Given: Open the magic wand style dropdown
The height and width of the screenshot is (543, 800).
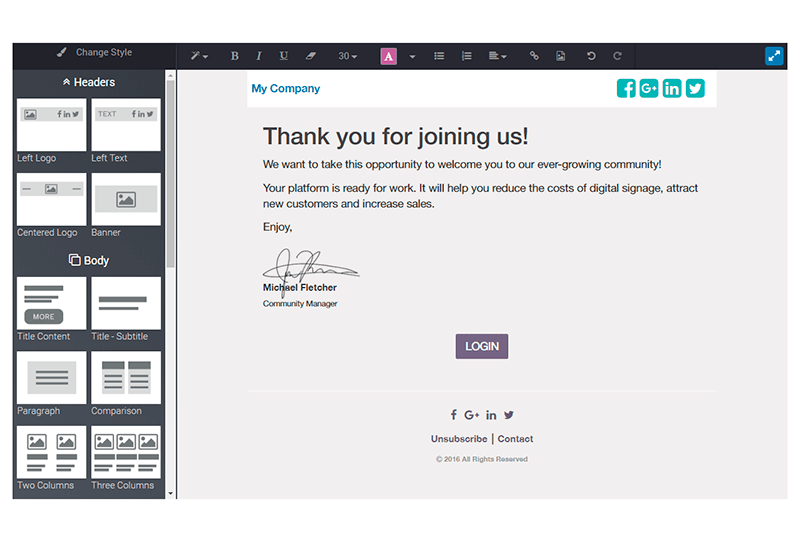Looking at the screenshot, I should [199, 56].
